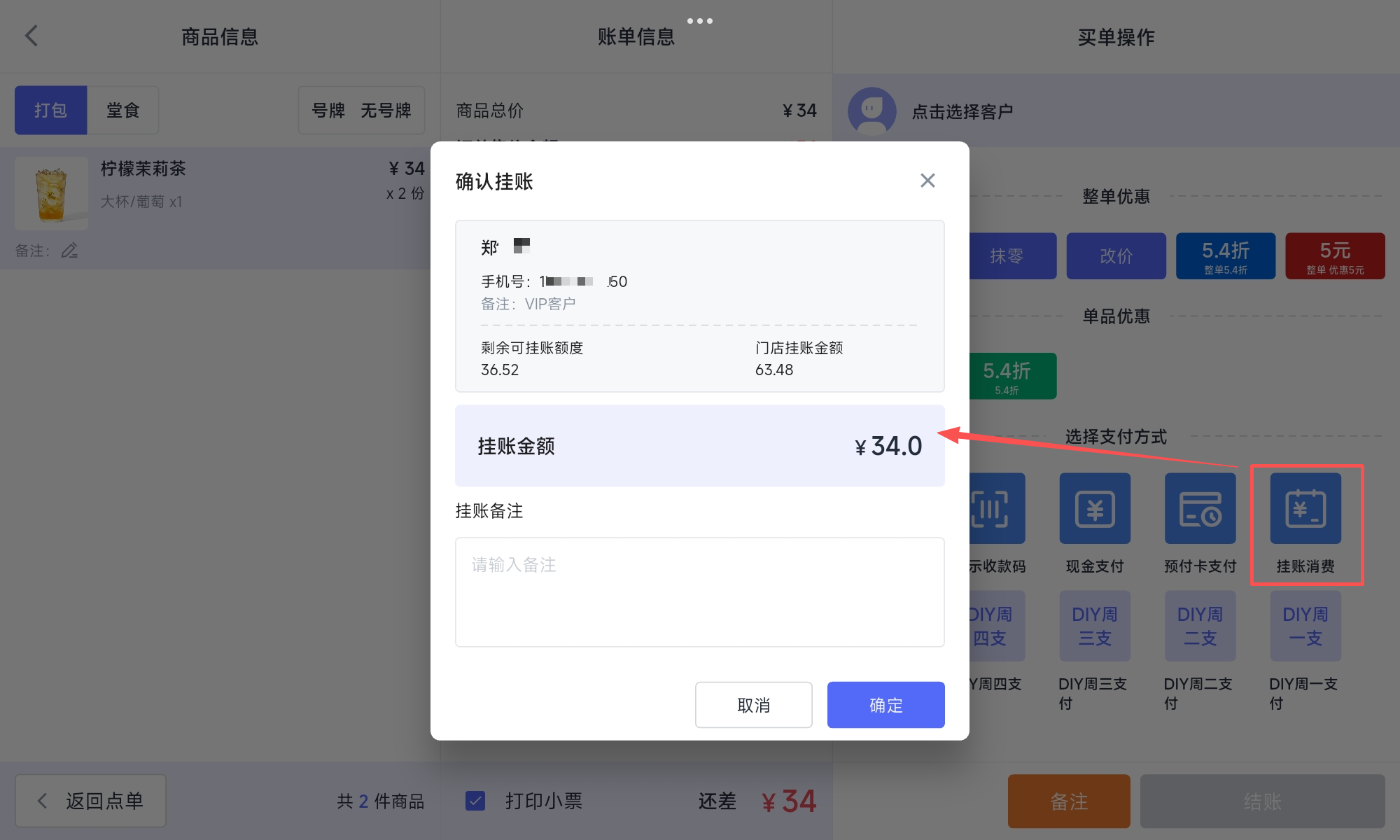The width and height of the screenshot is (1400, 840).
Task: Select DIY Tuesday payment option
Action: (1200, 626)
